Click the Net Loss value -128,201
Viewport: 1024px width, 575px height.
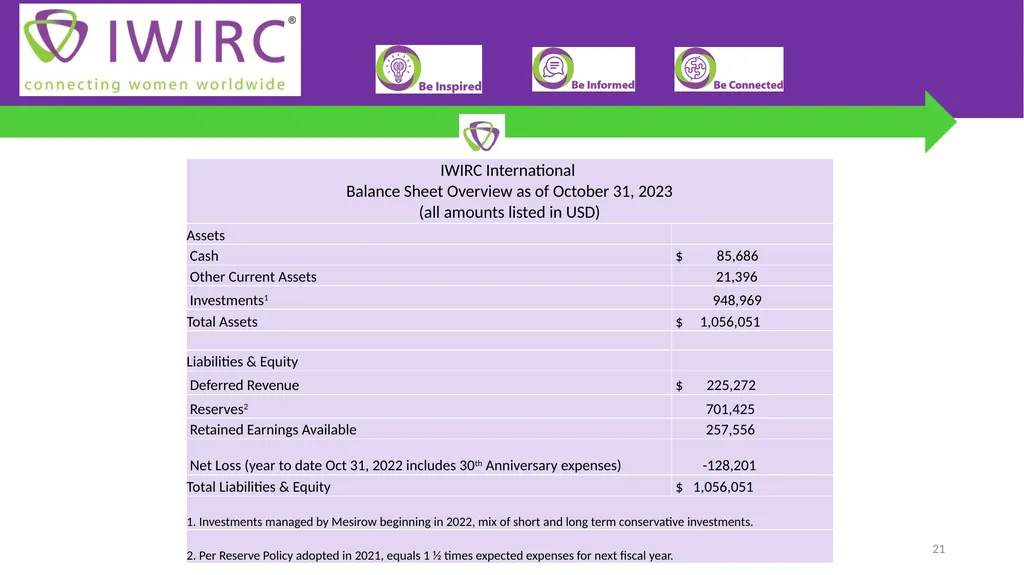[729, 465]
